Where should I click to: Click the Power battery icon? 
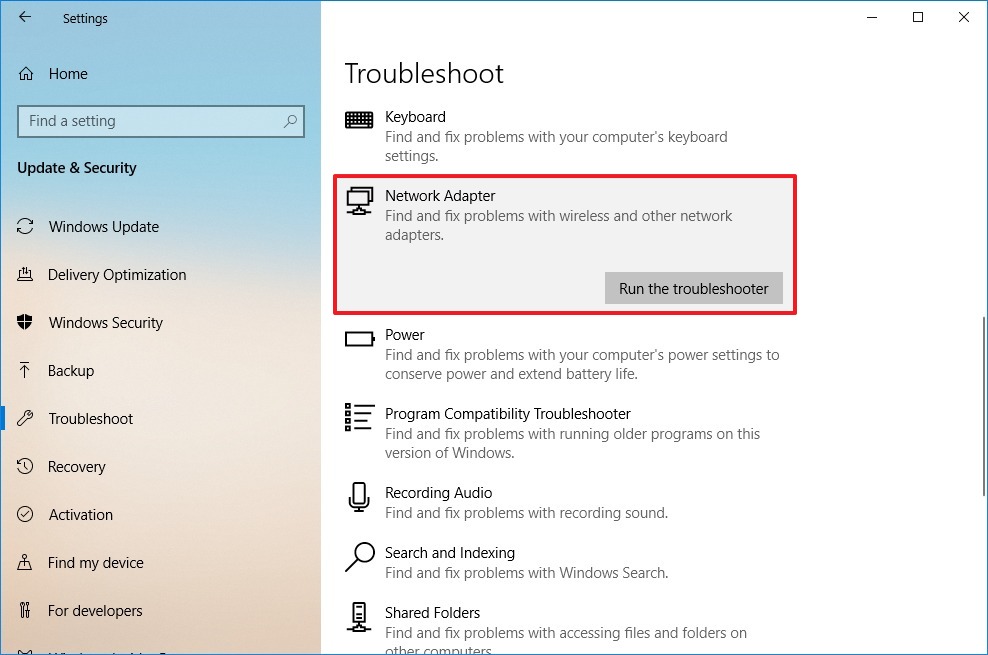coord(360,339)
